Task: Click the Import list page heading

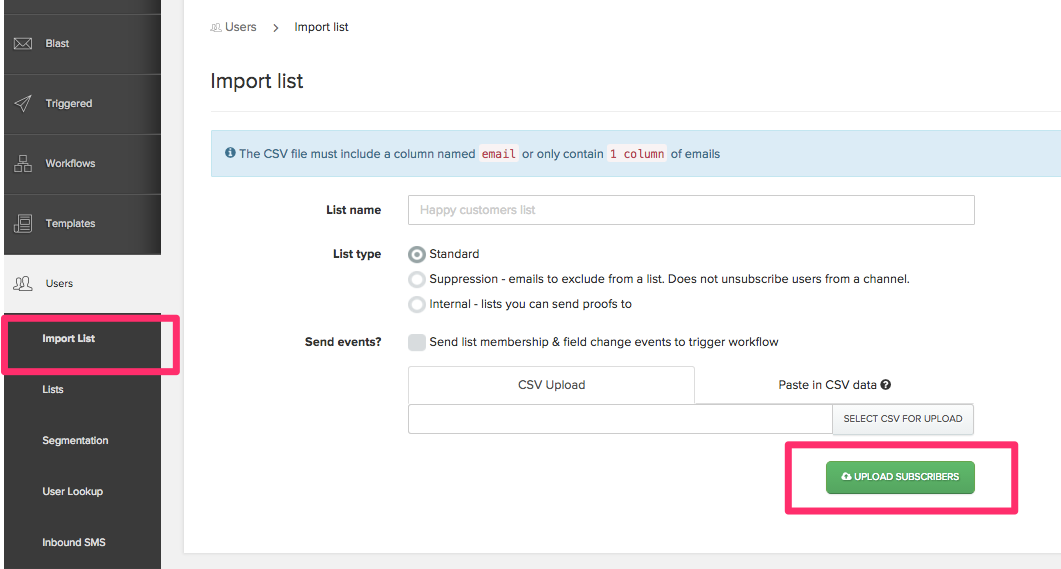Action: coord(256,81)
